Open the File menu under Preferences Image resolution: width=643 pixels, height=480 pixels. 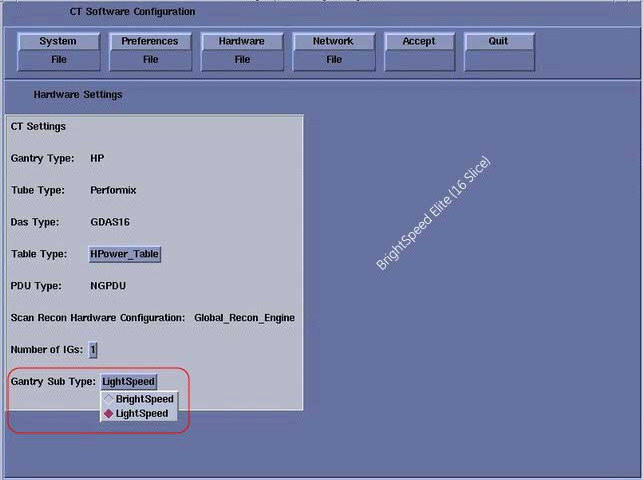coord(150,59)
